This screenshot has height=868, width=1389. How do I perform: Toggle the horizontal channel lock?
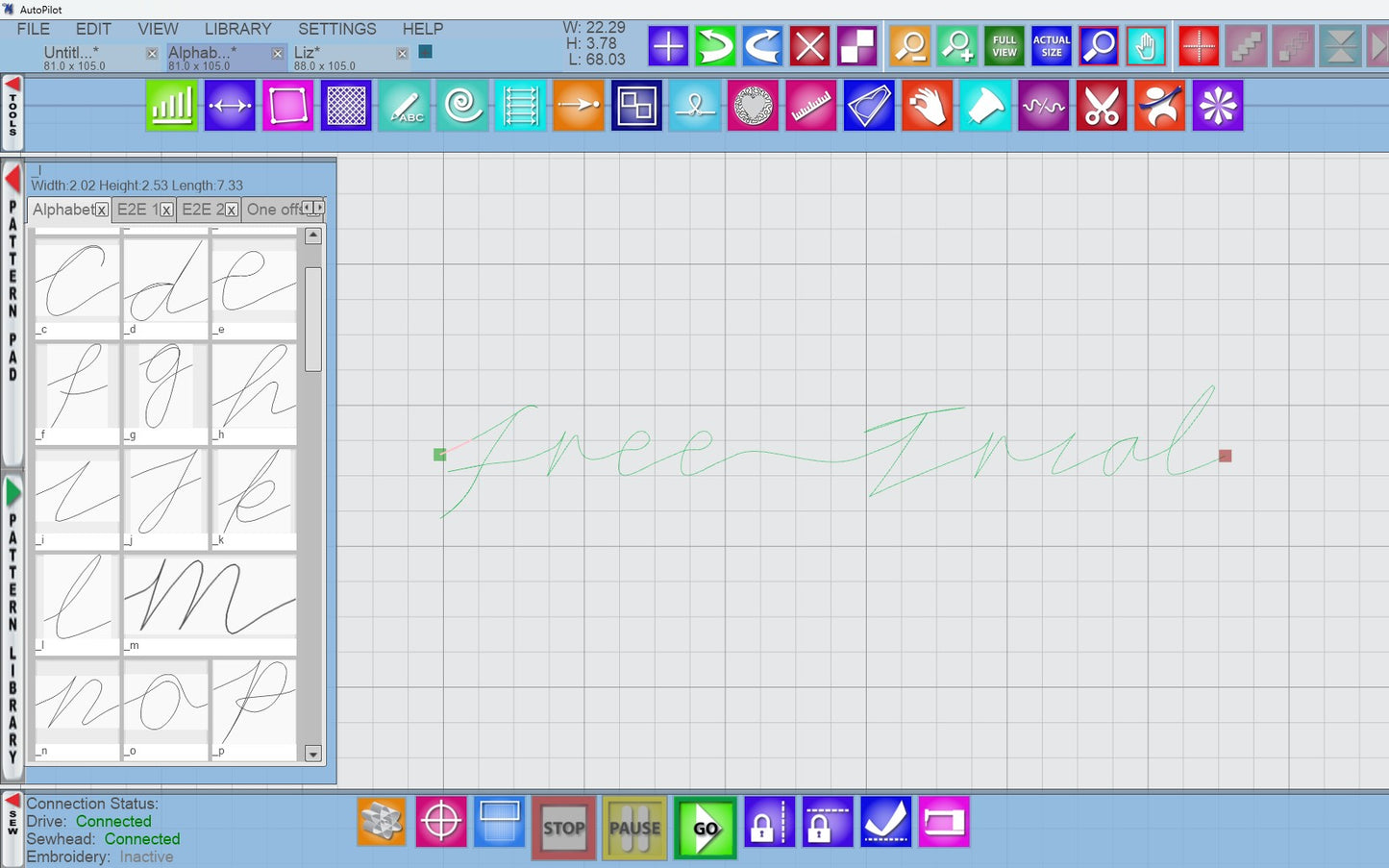[x=827, y=823]
